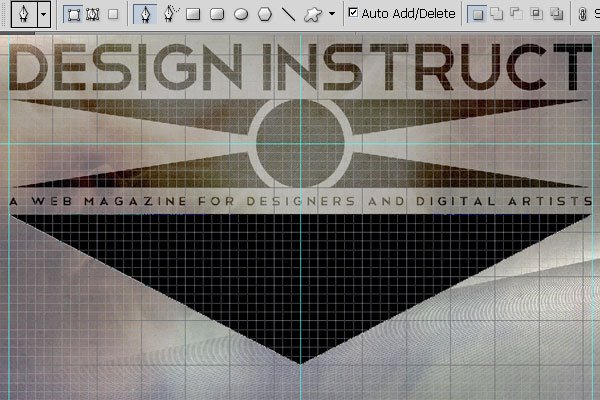The image size is (600, 400).
Task: Select the Shape Layers mode button
Action: point(73,15)
